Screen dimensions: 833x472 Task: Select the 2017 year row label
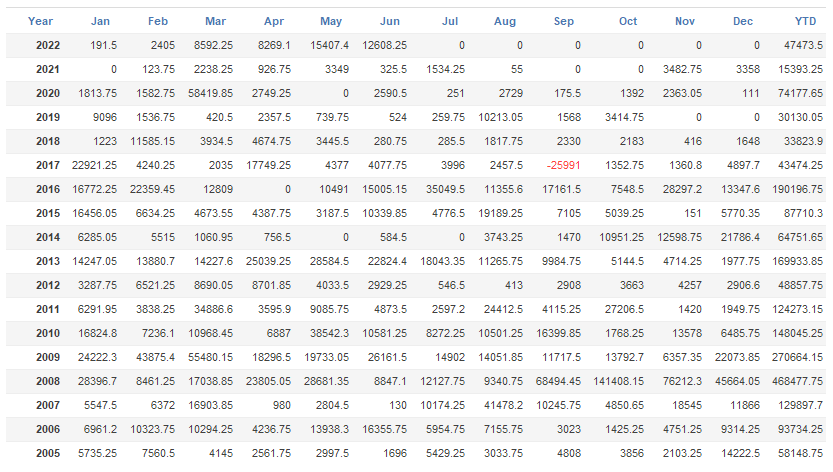[x=46, y=165]
